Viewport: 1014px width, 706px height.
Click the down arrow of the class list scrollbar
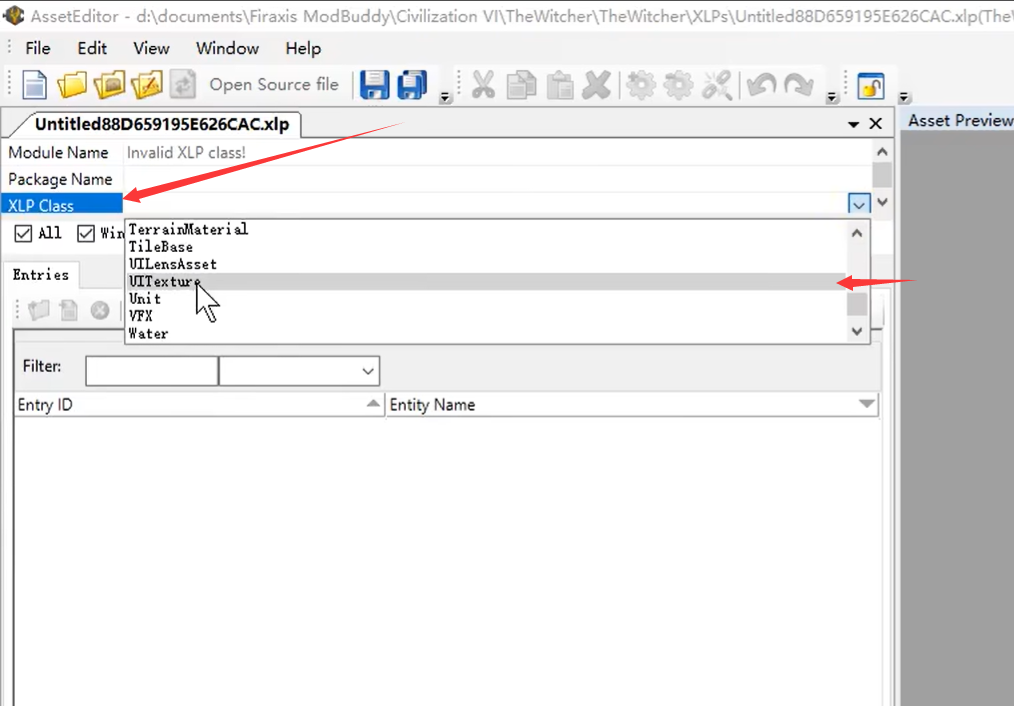point(858,331)
